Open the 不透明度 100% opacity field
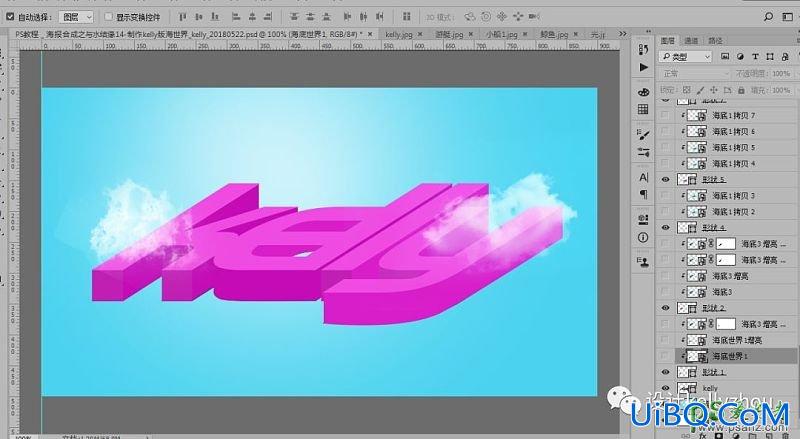 click(781, 74)
